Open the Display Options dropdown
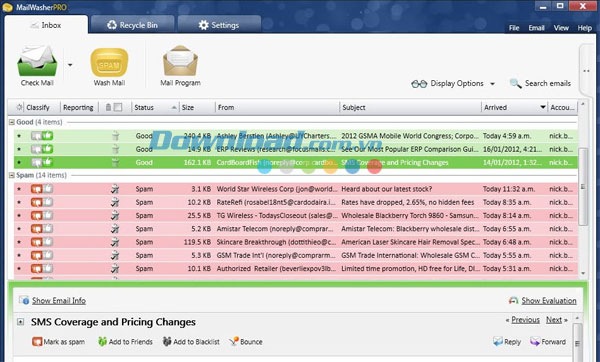Viewport: 600px width, 362px height. [453, 83]
